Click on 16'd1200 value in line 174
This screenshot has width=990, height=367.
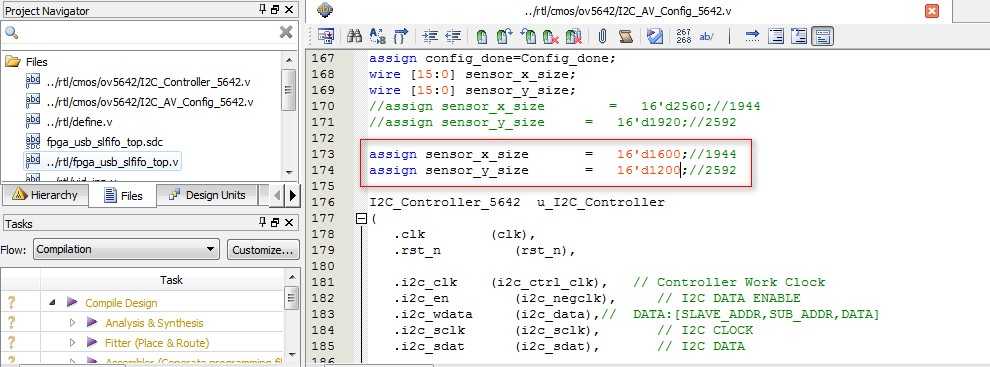(649, 170)
